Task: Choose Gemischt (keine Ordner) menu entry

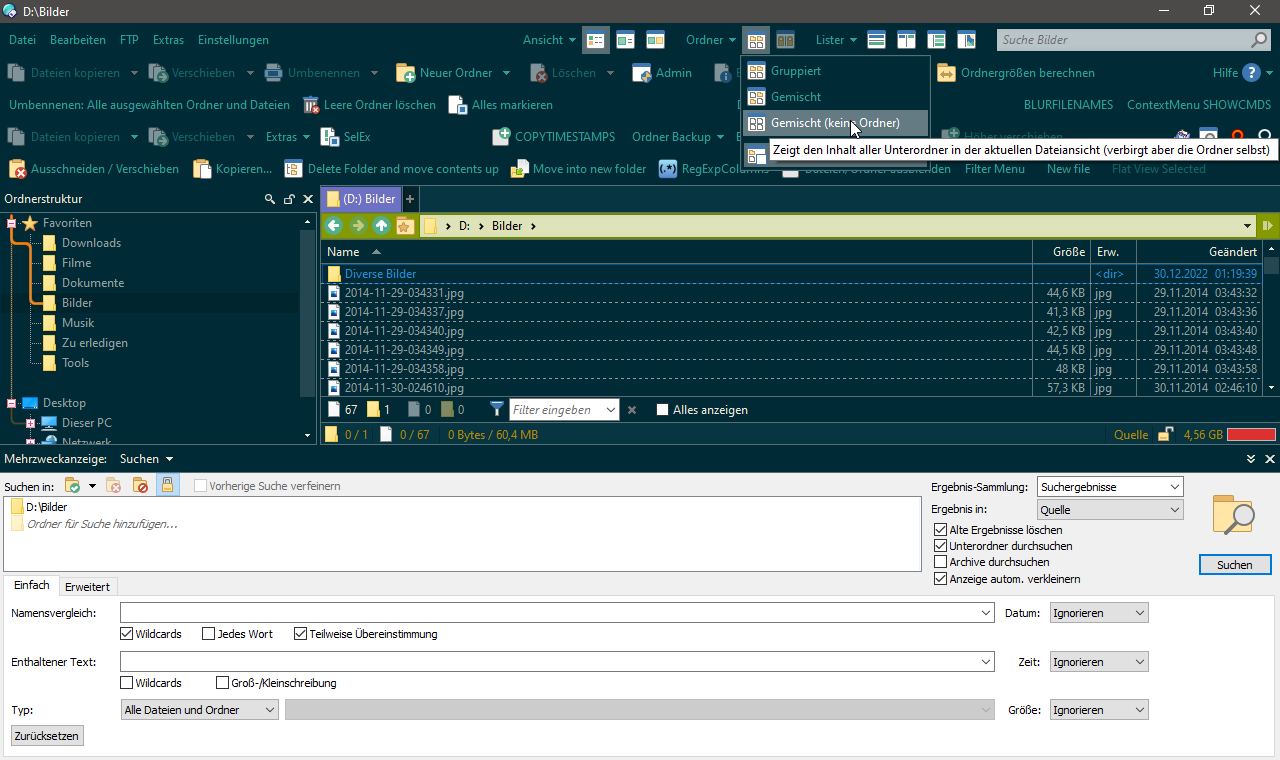Action: pos(835,123)
